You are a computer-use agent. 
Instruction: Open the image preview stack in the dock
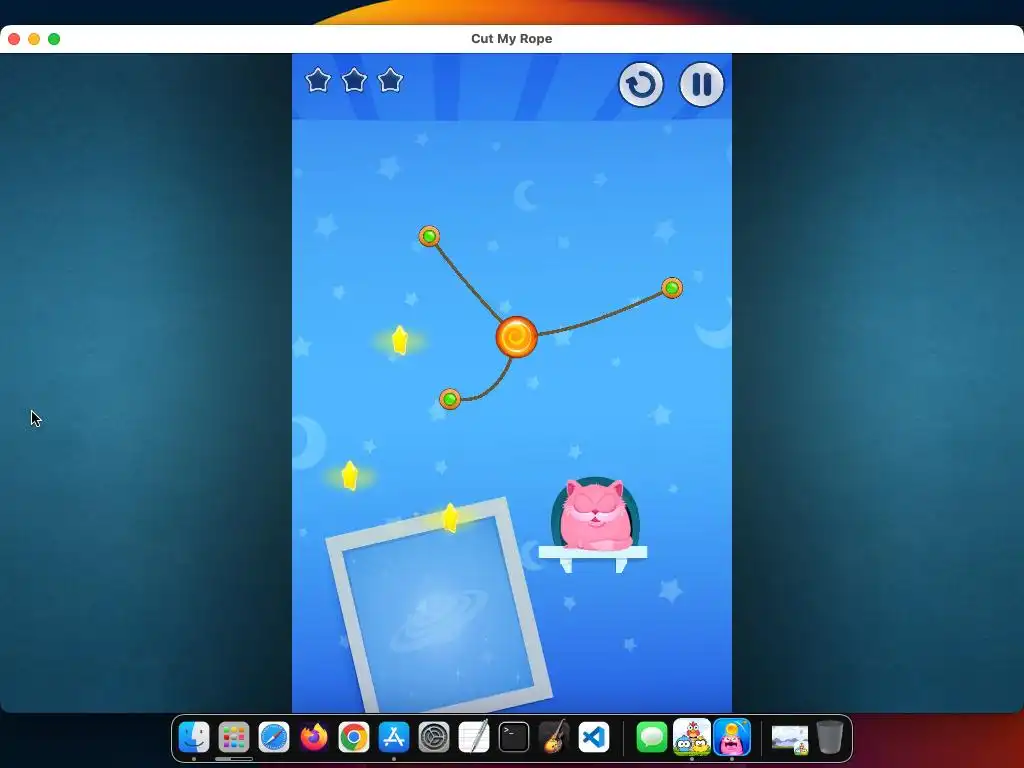pos(790,739)
